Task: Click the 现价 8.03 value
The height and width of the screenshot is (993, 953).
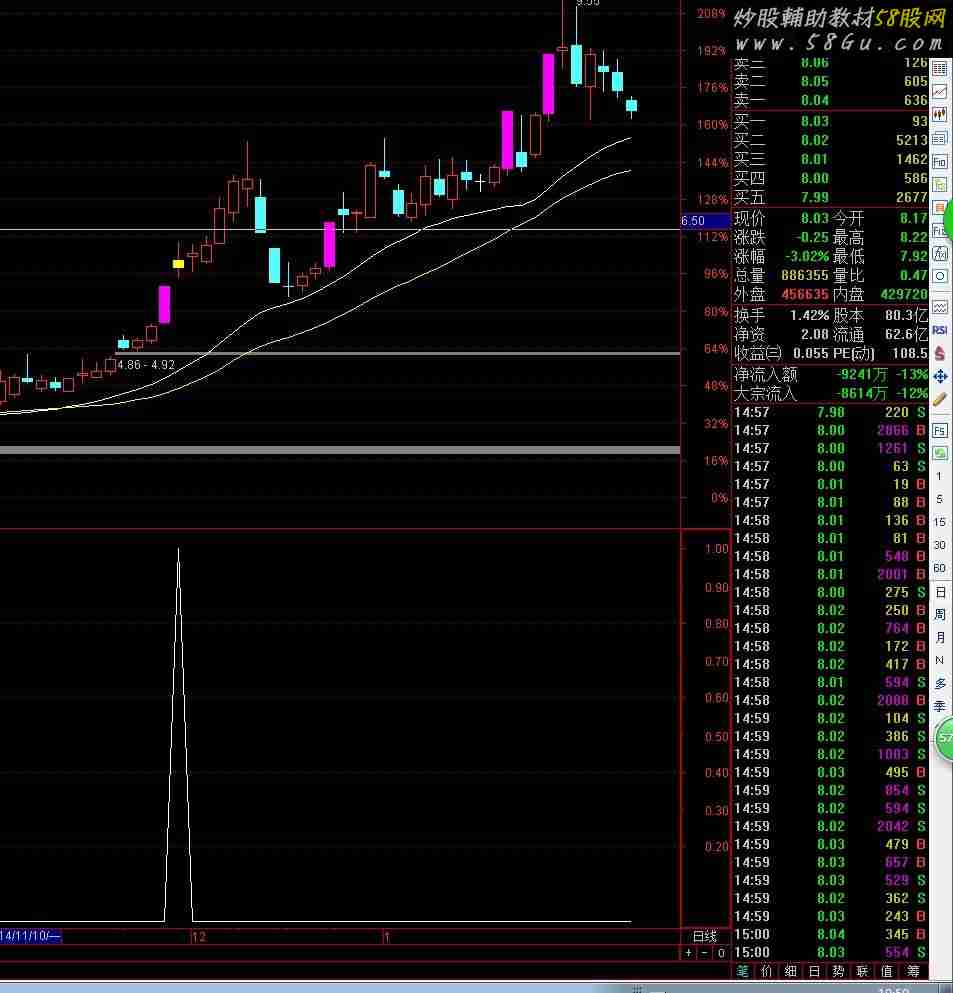Action: click(814, 218)
